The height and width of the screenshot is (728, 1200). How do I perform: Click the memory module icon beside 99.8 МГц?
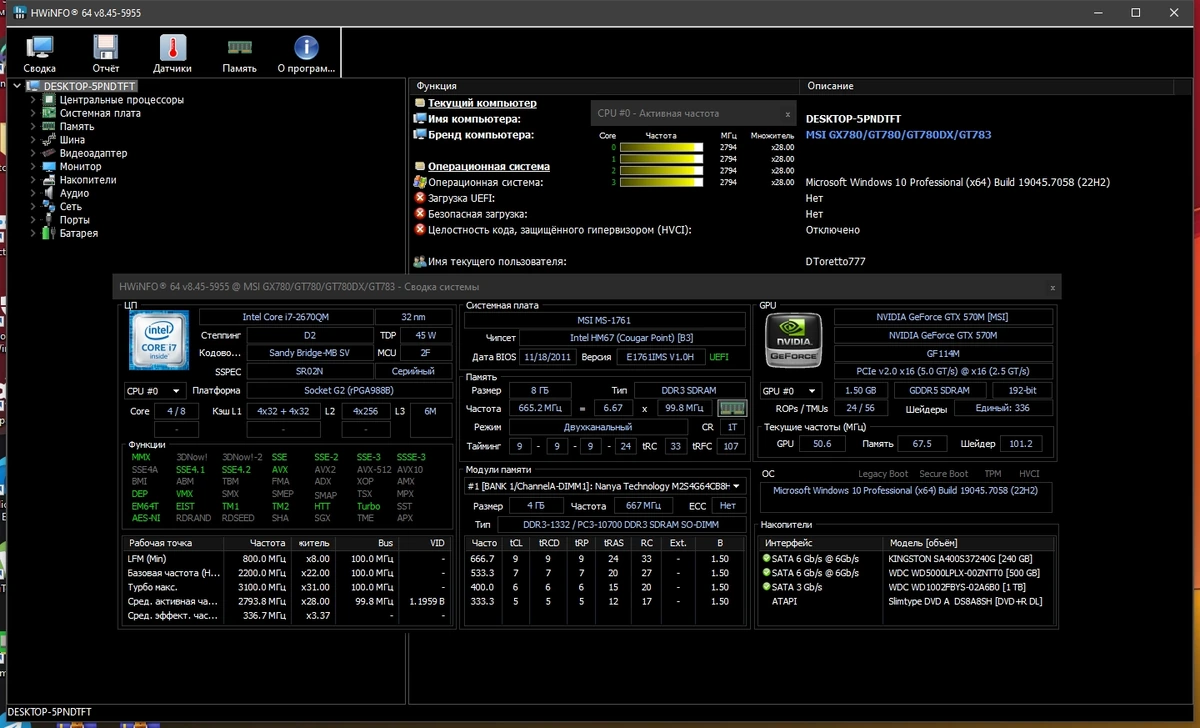click(732, 408)
